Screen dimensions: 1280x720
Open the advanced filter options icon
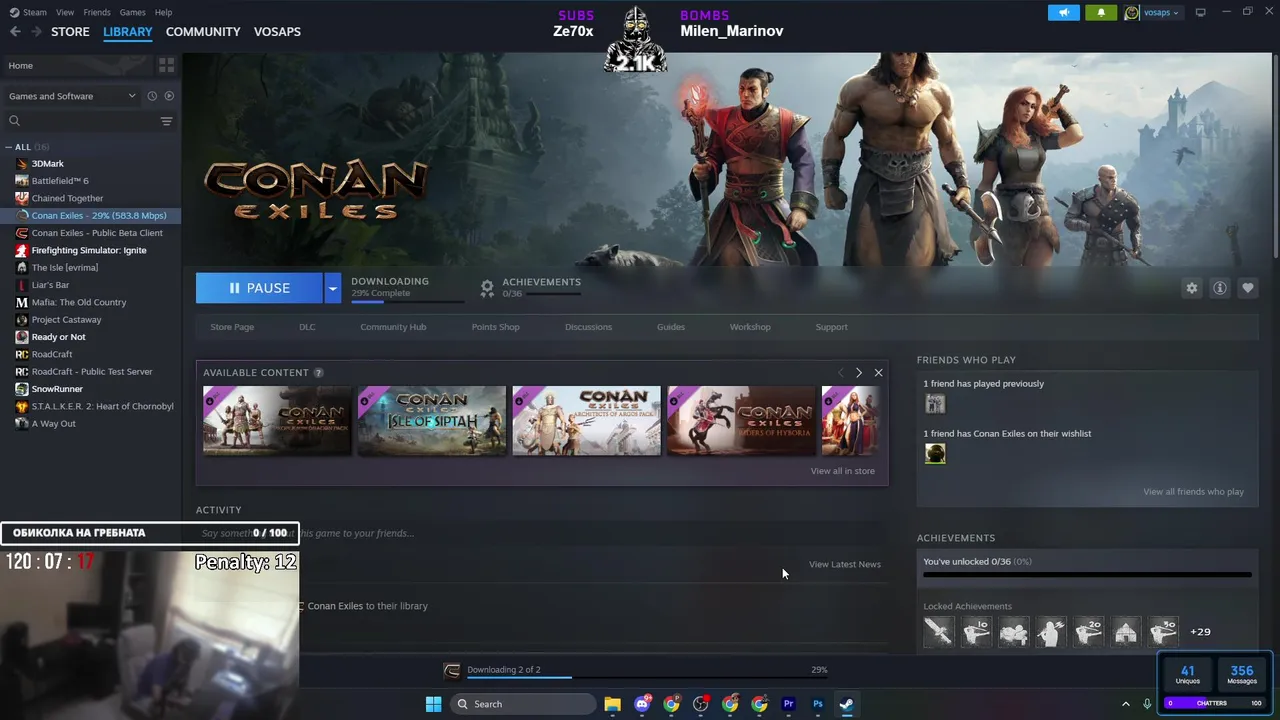[167, 121]
